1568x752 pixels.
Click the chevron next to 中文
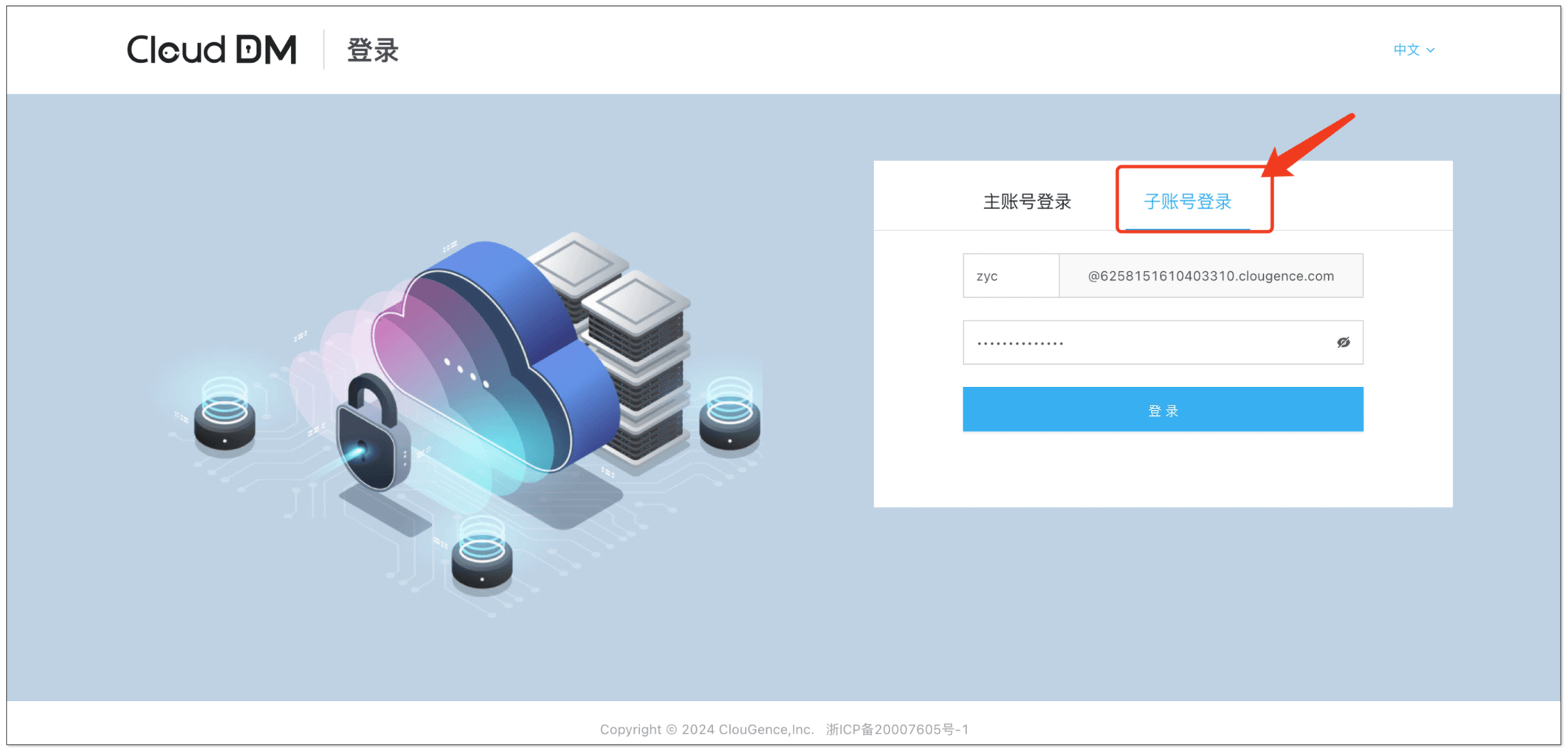pyautogui.click(x=1431, y=50)
